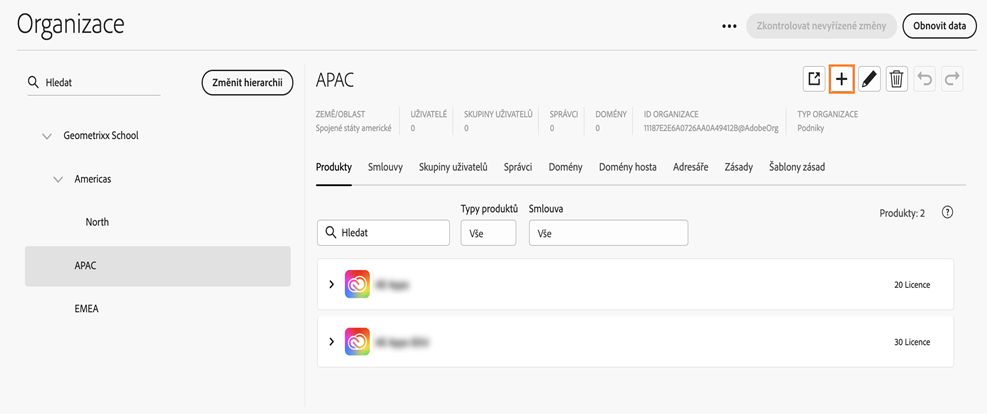This screenshot has width=987, height=414.
Task: Open the Skupiny uživatelů tab
Action: 453,167
